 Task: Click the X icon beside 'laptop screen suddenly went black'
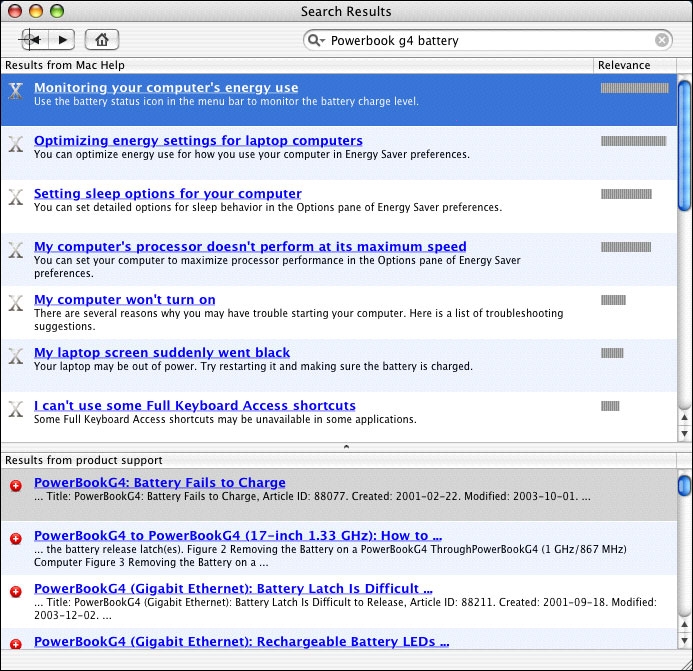click(16, 356)
